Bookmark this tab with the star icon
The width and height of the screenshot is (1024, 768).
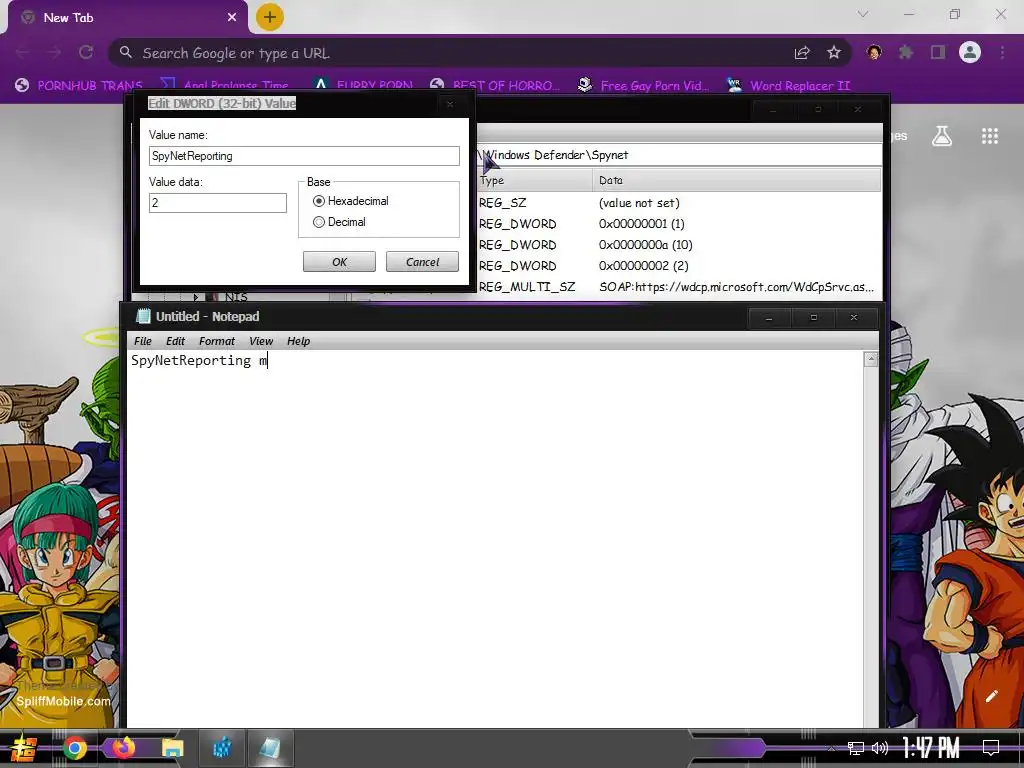pos(834,53)
